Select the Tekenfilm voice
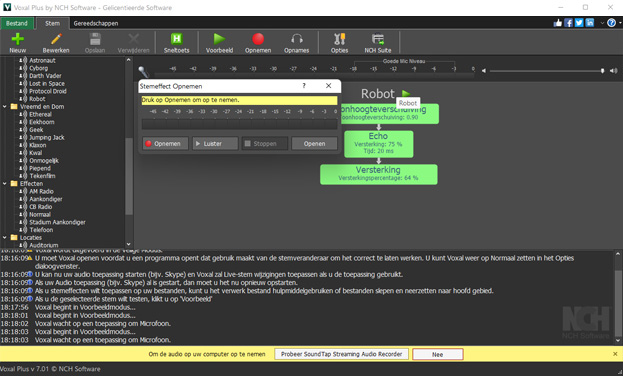623x376 pixels. [x=42, y=176]
